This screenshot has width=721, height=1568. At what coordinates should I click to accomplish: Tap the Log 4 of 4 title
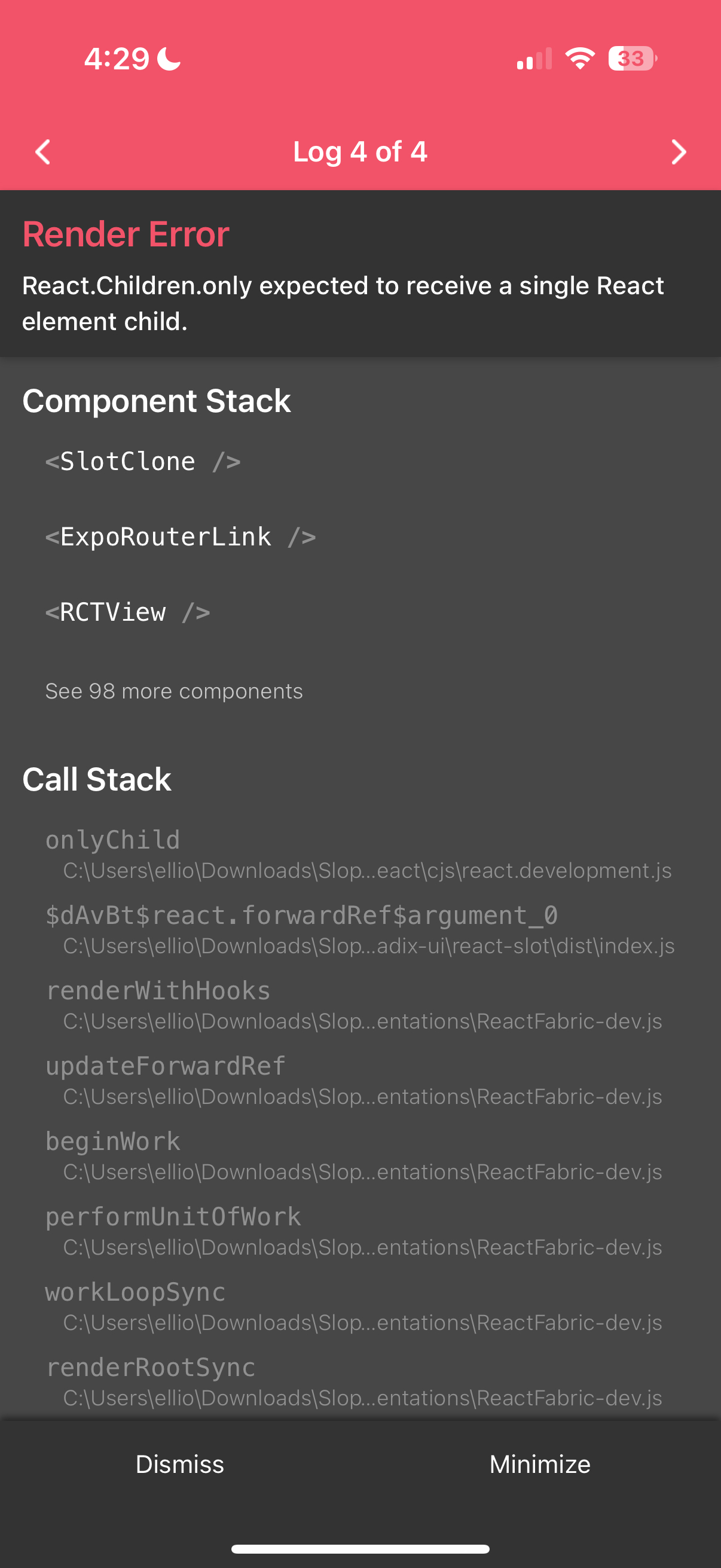tap(360, 151)
